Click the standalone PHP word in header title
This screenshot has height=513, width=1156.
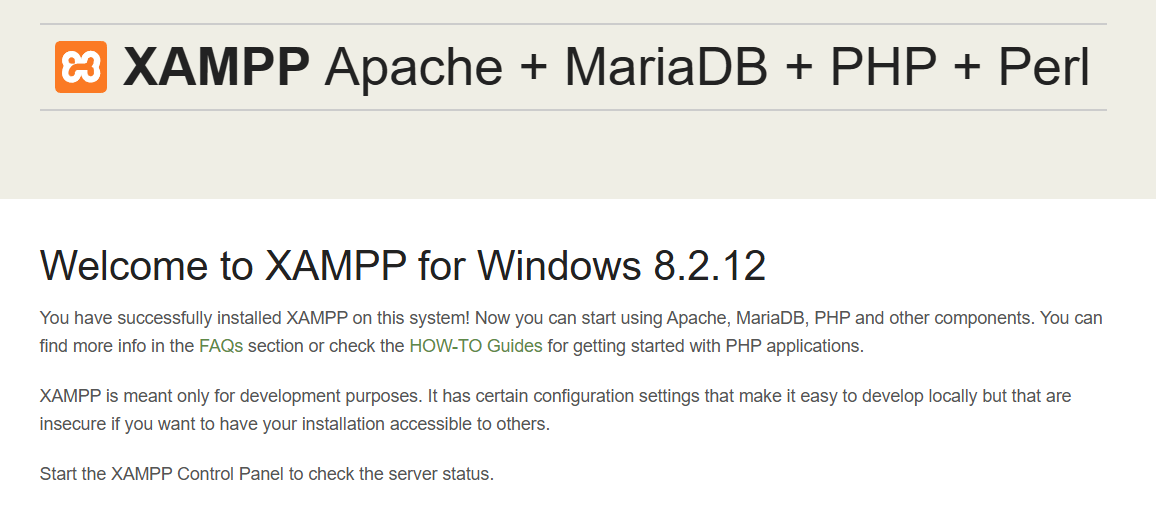(x=882, y=67)
